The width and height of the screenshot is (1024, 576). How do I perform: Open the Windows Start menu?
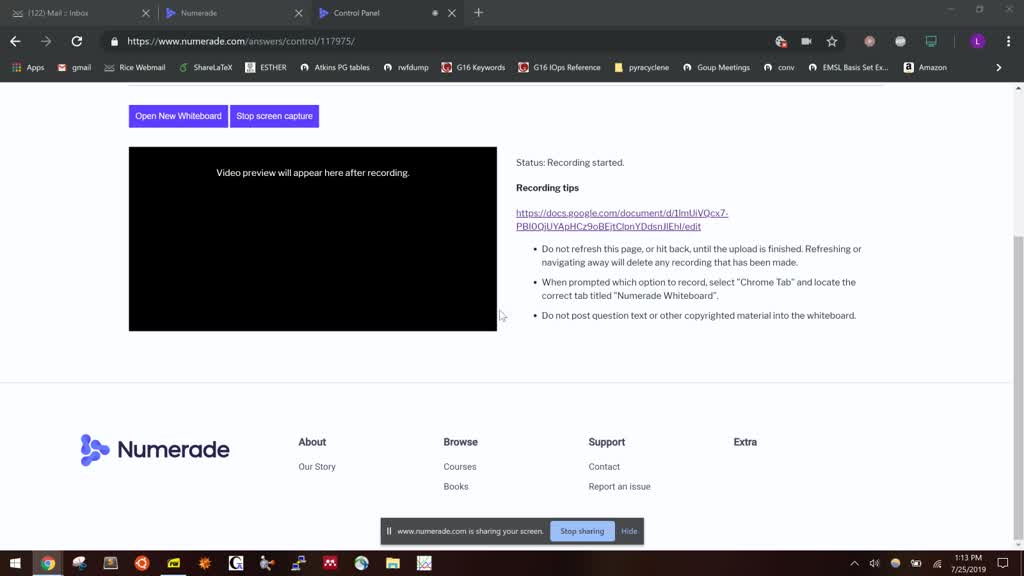click(15, 563)
